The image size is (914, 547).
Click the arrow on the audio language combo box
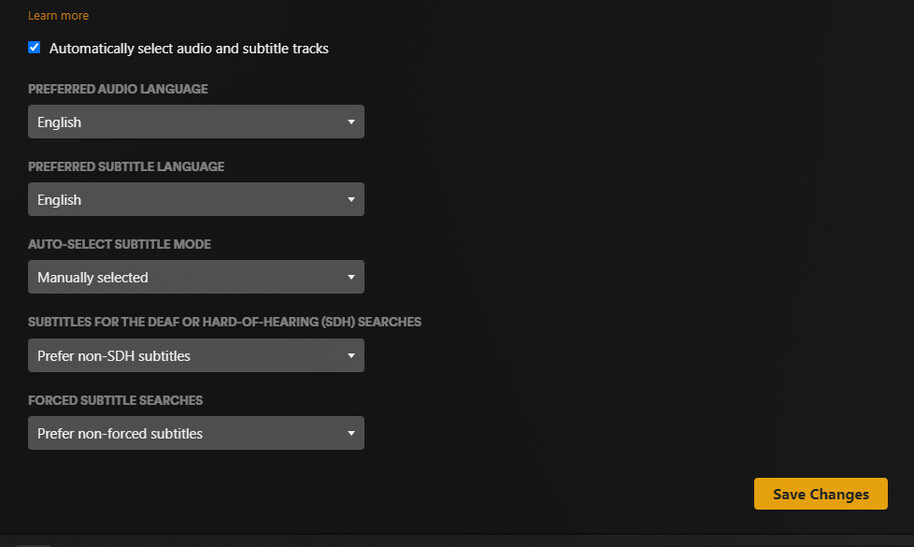(351, 122)
